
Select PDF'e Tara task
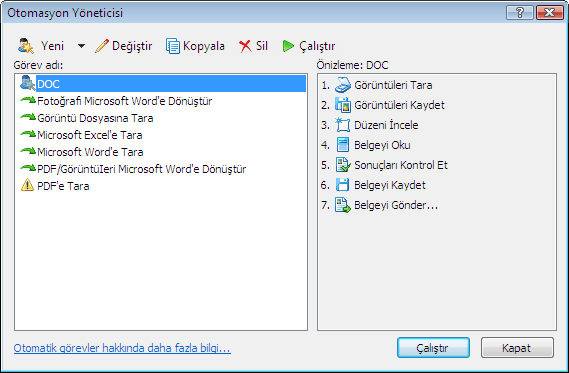[63, 186]
